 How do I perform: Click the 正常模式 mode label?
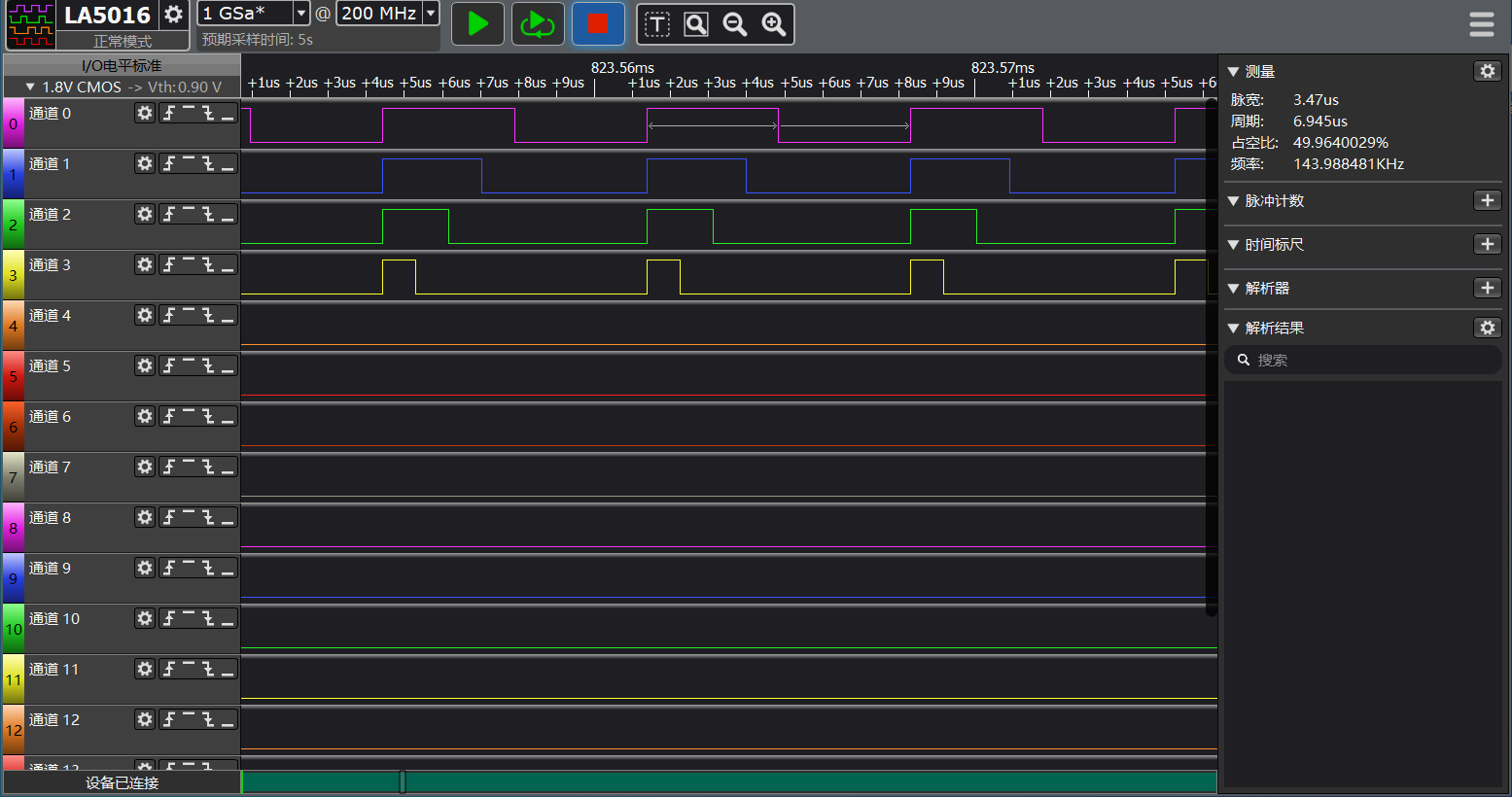pos(123,41)
